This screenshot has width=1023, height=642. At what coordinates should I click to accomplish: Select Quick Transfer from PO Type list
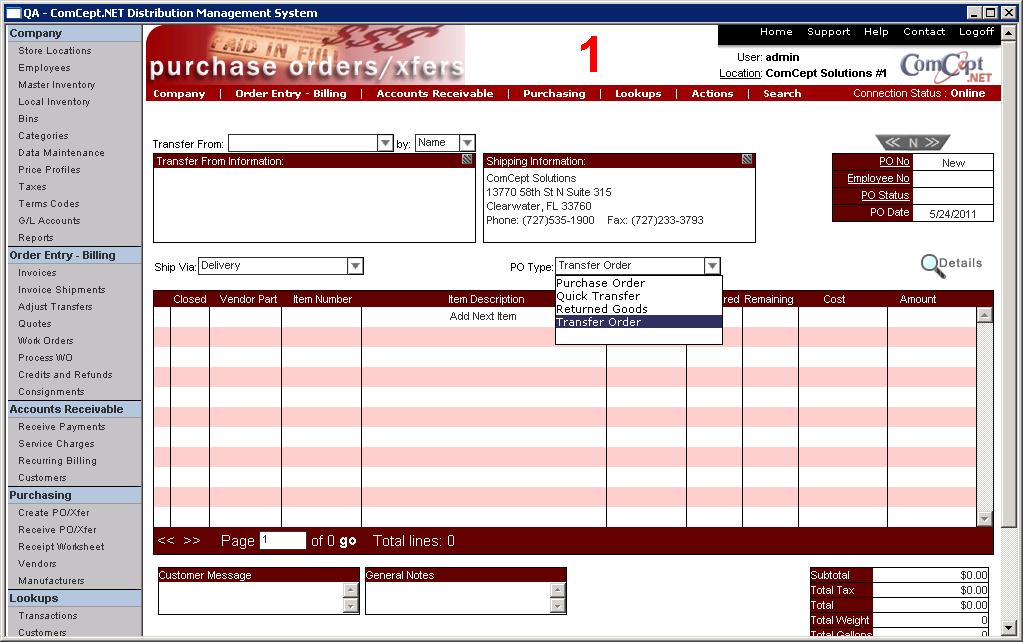tap(598, 296)
